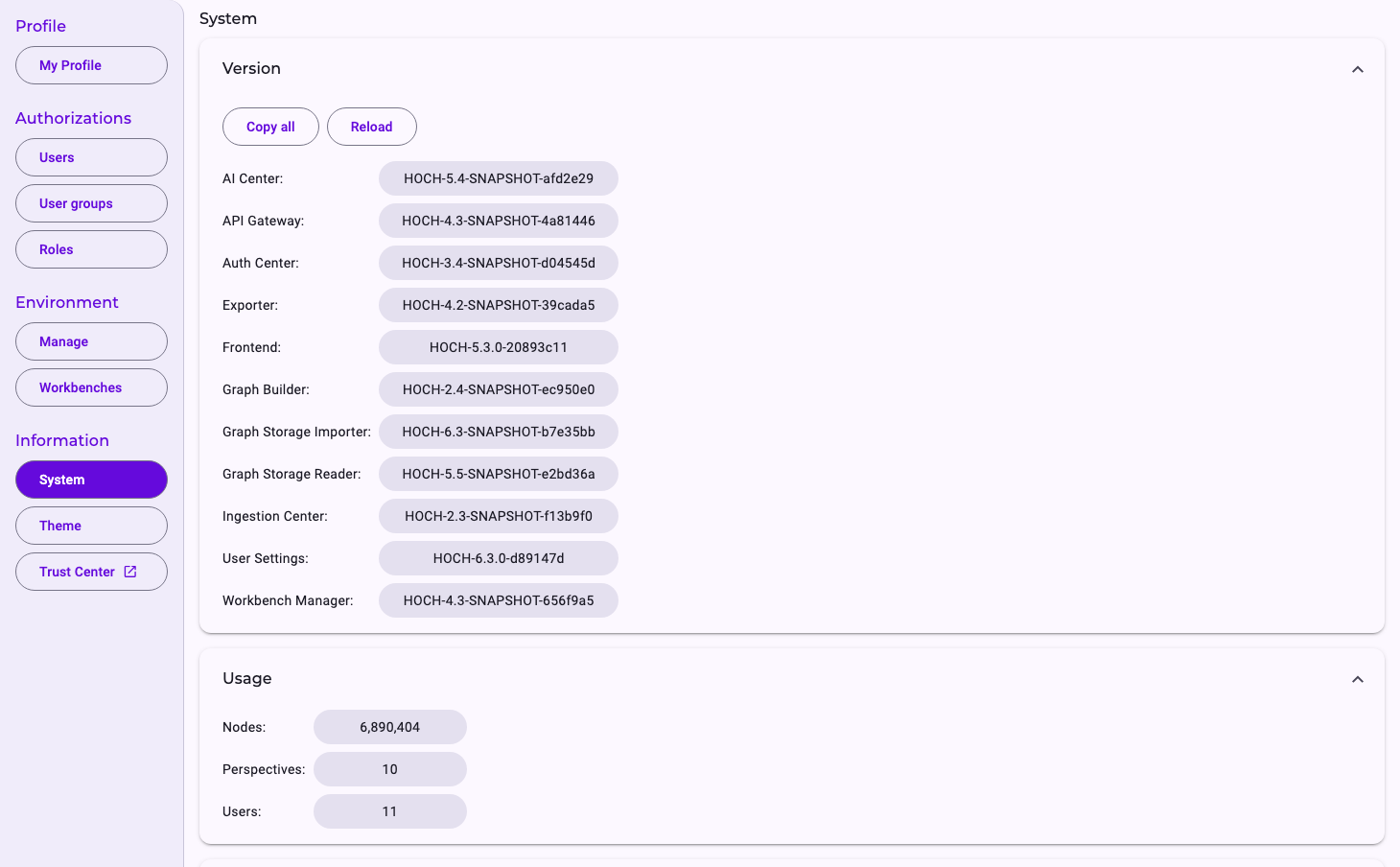Click the external link icon on Trust Center
The height and width of the screenshot is (867, 1400).
pos(130,572)
